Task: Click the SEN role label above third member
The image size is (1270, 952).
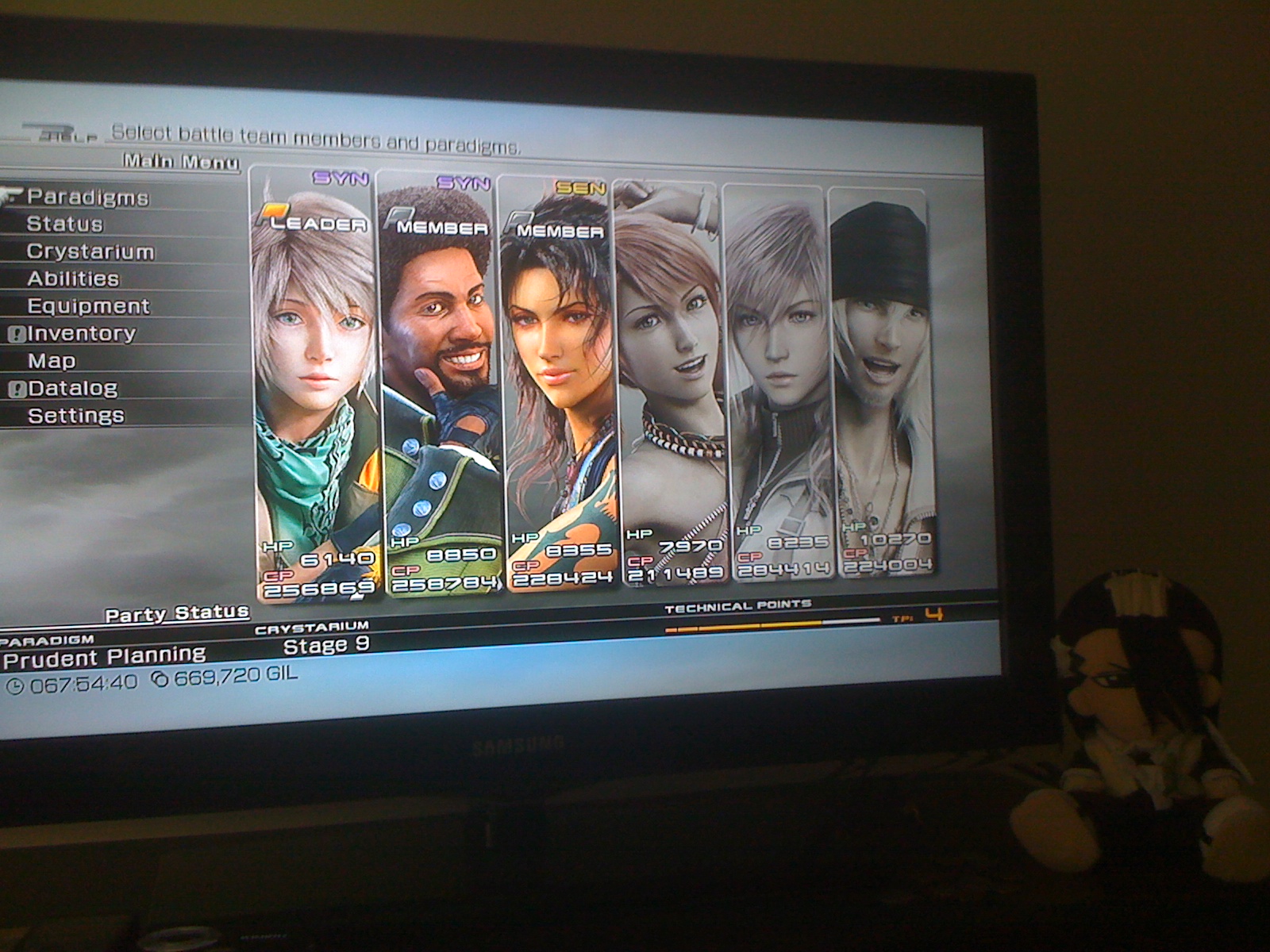Action: (580, 188)
